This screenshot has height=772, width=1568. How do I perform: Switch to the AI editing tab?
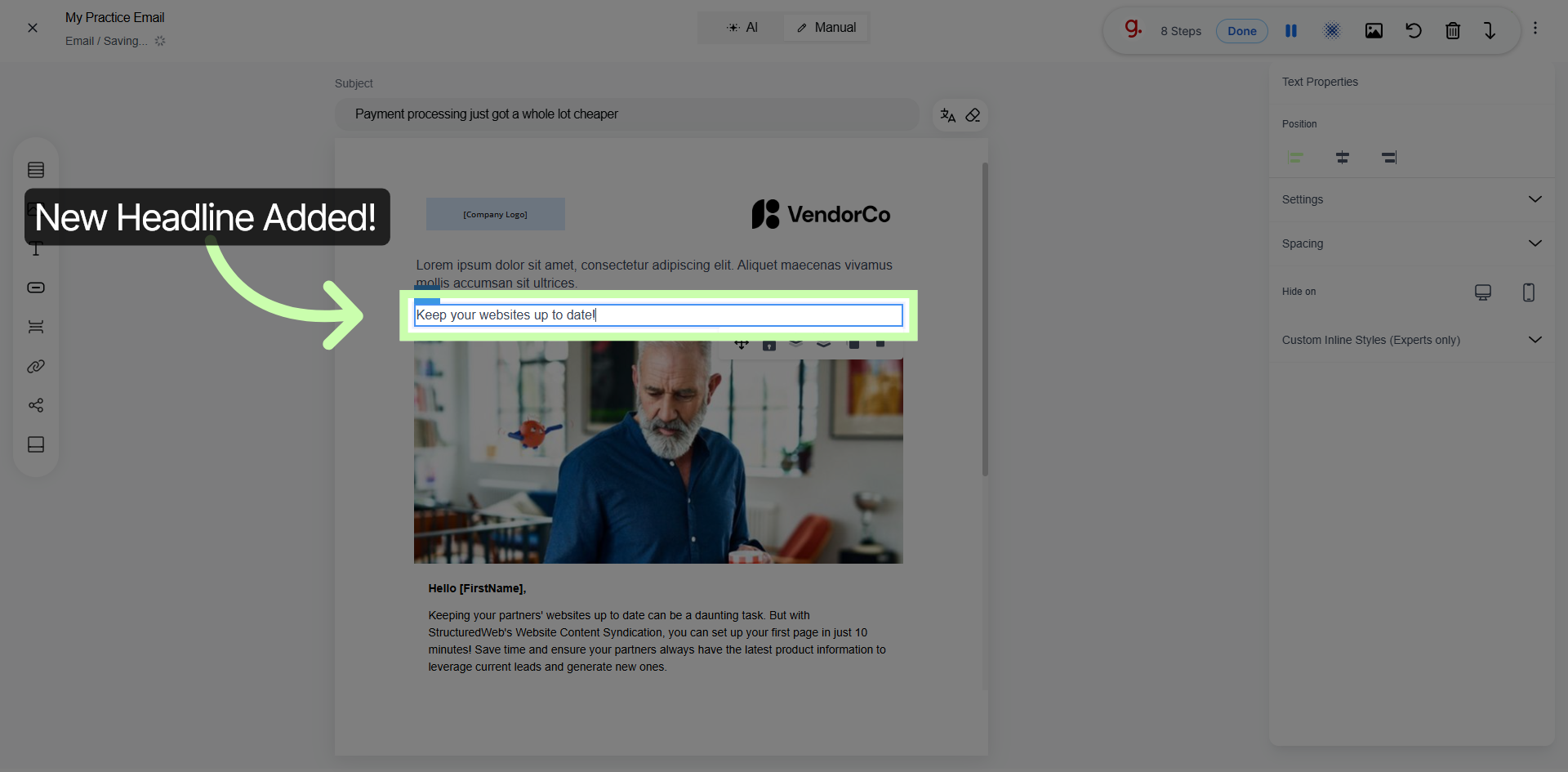(742, 28)
